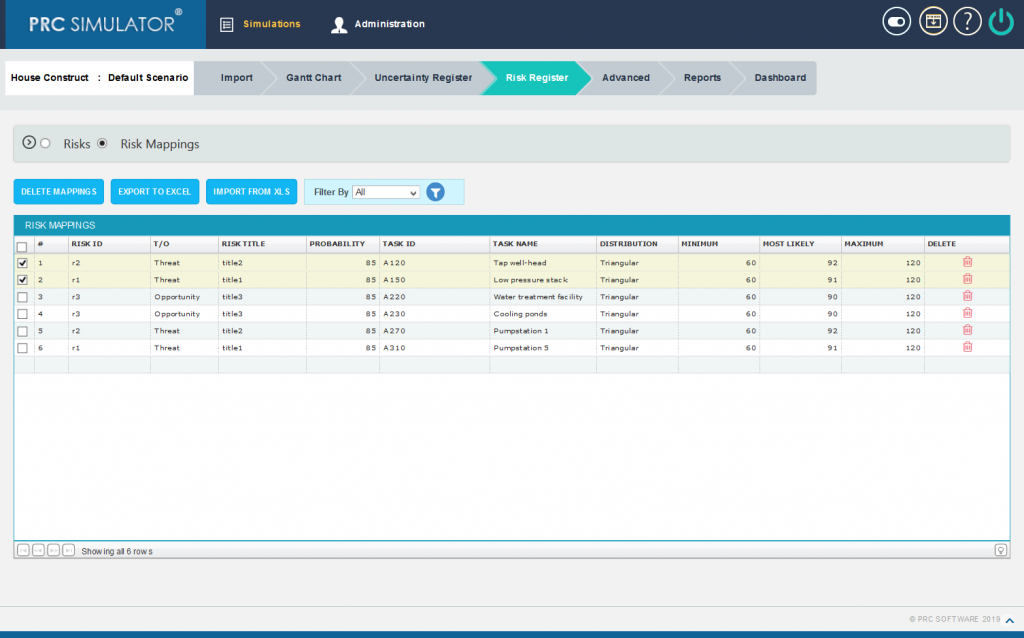Image resolution: width=1024 pixels, height=638 pixels.
Task: Select the Risks radio button
Action: pyautogui.click(x=45, y=143)
